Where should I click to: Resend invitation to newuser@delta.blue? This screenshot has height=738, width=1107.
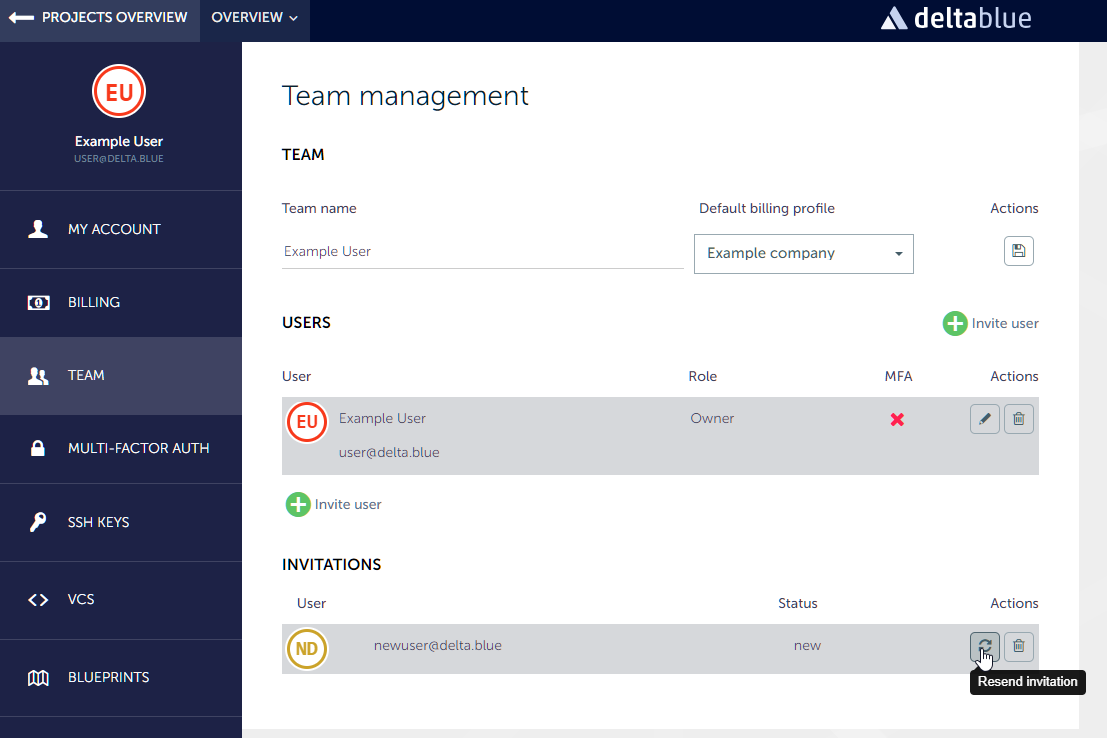984,646
